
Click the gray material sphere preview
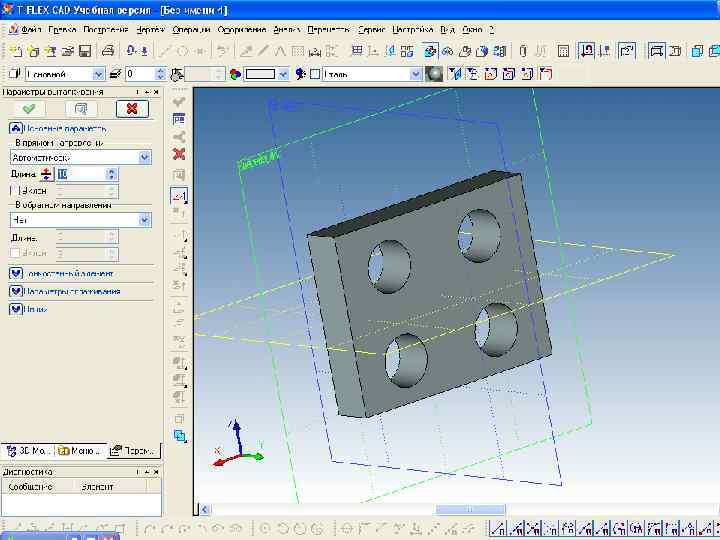433,74
